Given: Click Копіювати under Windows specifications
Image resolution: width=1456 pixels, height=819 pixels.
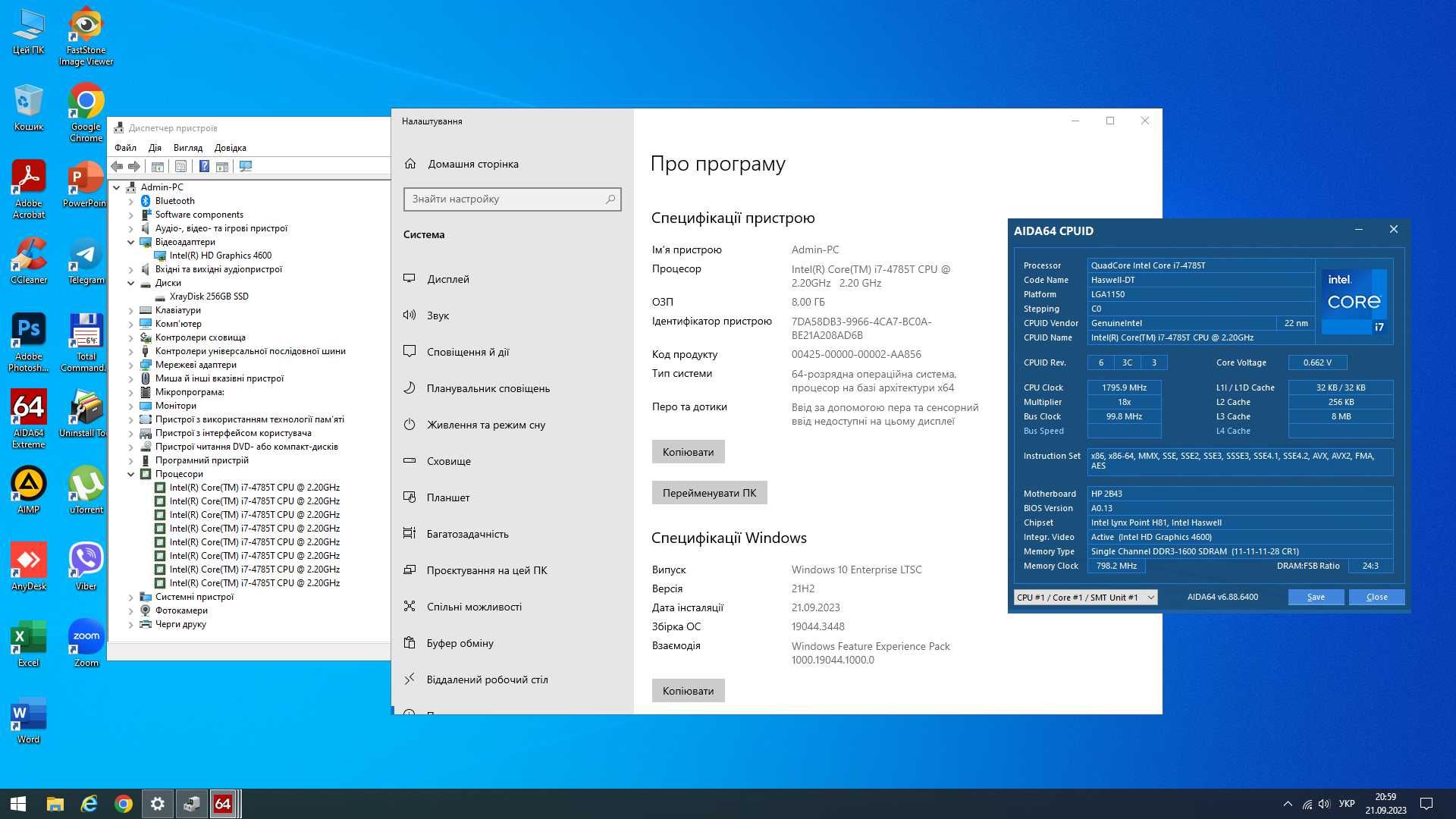Looking at the screenshot, I should 688,691.
